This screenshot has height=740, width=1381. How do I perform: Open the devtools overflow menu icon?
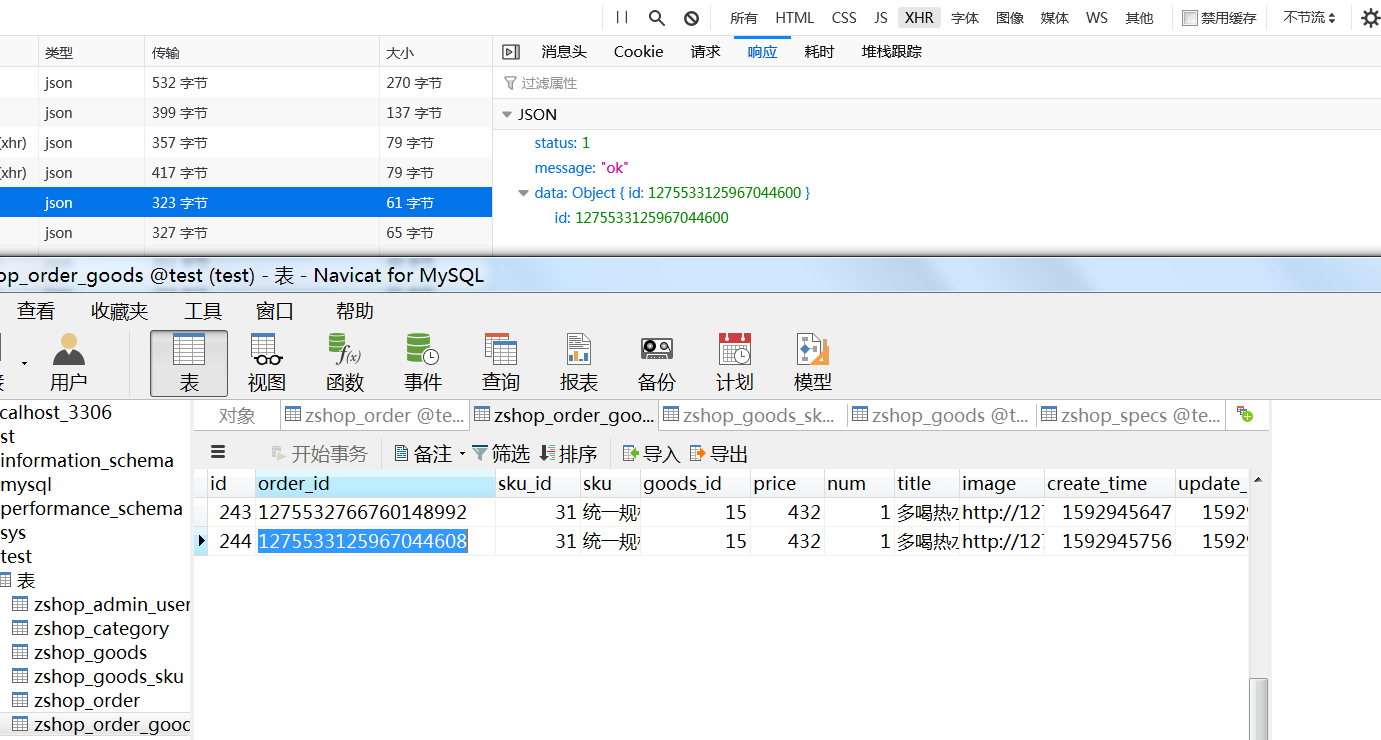pos(1369,17)
